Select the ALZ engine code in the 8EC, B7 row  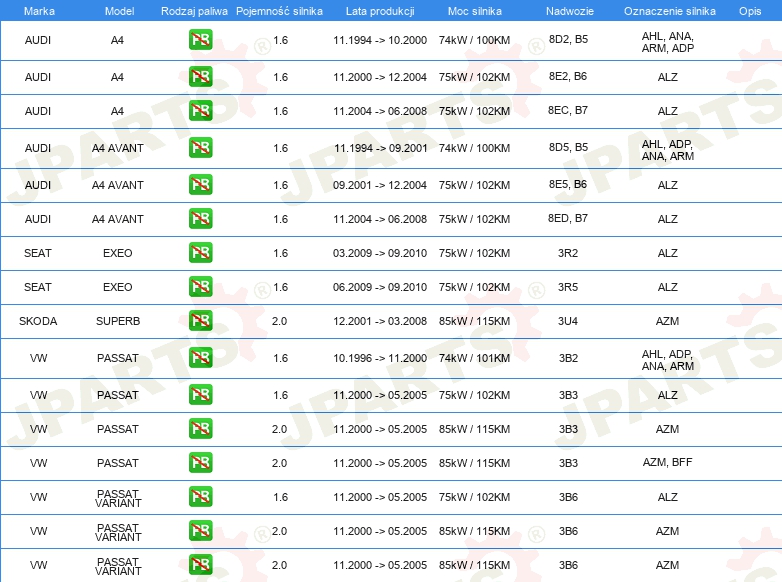tap(667, 111)
